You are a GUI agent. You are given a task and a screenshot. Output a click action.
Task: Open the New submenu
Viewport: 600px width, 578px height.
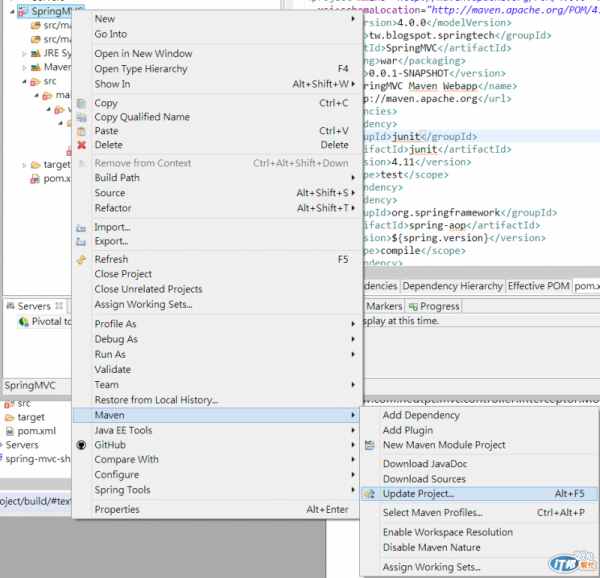(x=215, y=19)
